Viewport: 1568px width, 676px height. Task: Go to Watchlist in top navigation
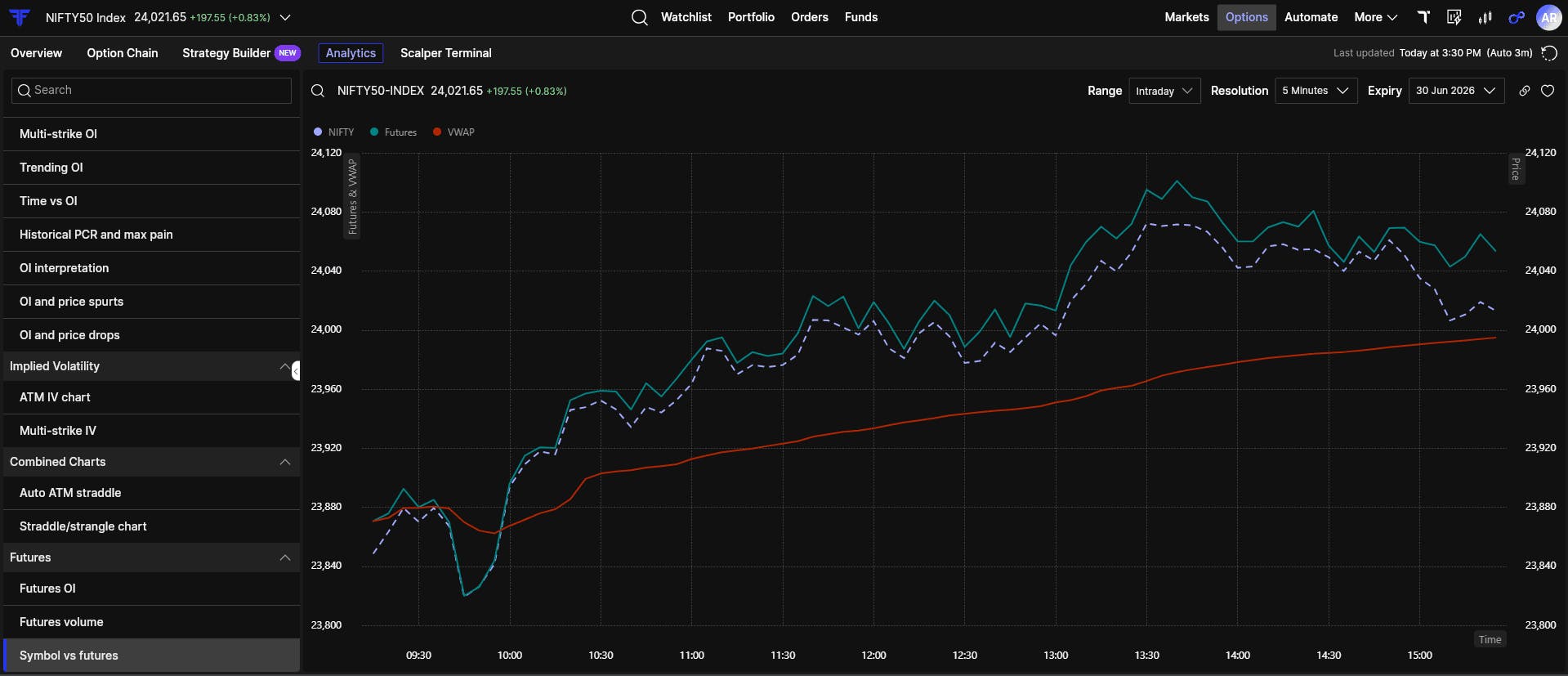[x=686, y=17]
